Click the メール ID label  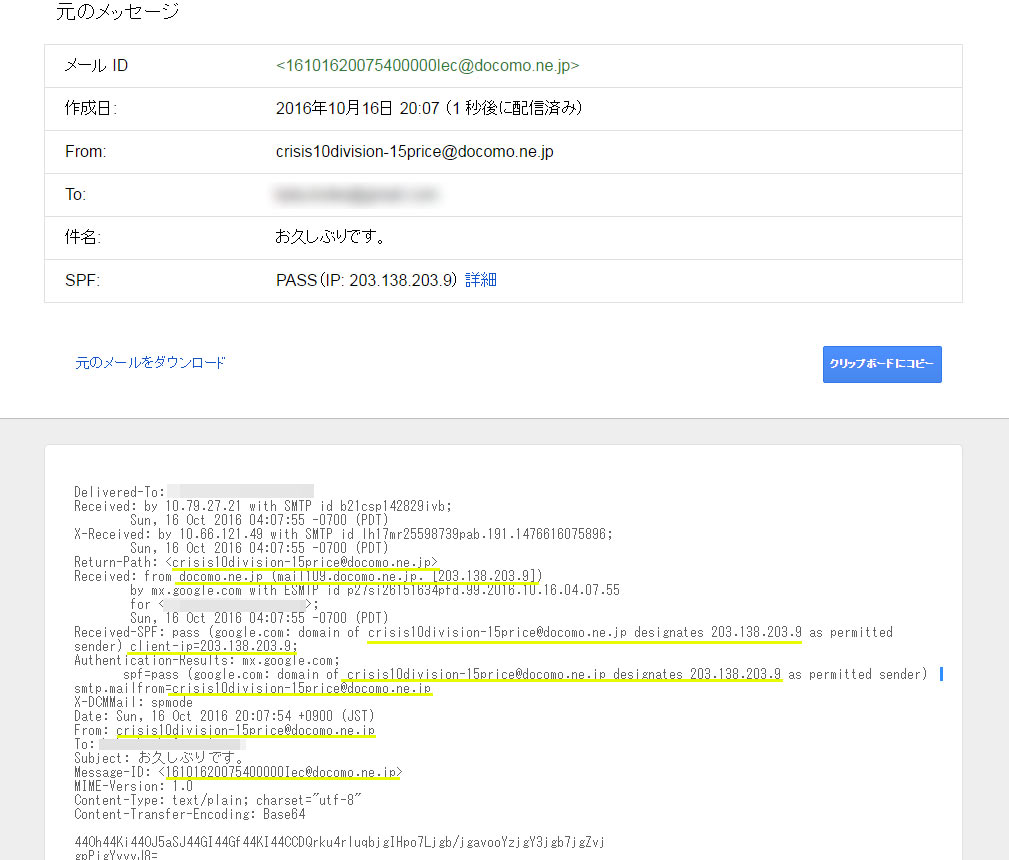click(x=97, y=66)
